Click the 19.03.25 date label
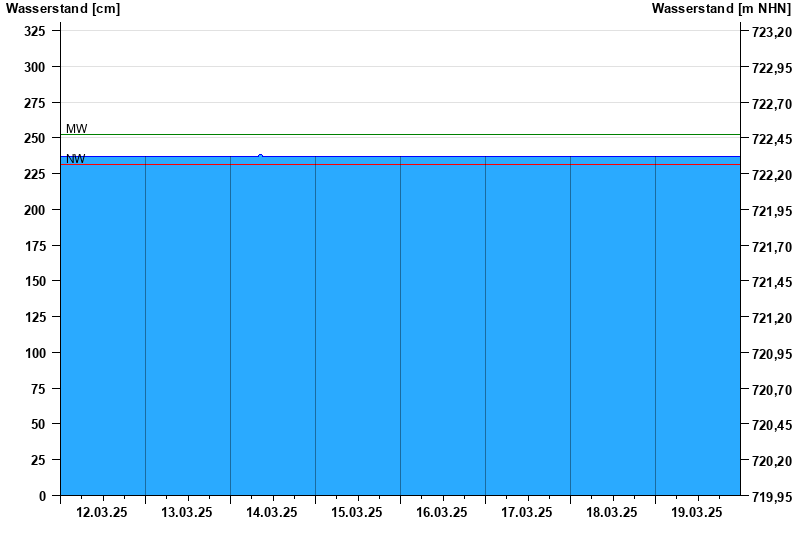This screenshot has width=800, height=550. click(696, 512)
